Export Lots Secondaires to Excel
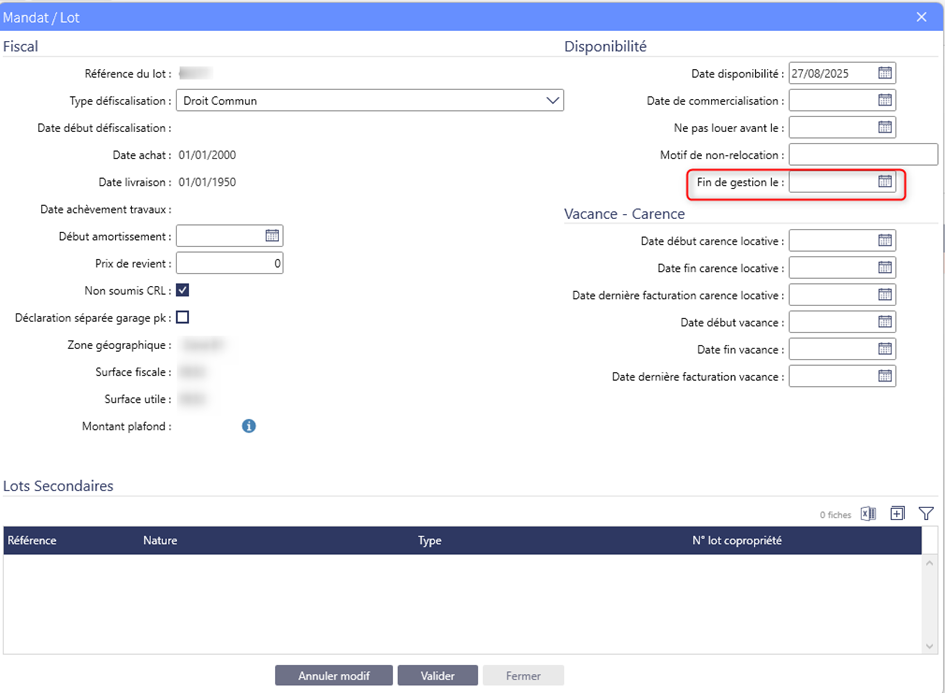 pyautogui.click(x=868, y=514)
